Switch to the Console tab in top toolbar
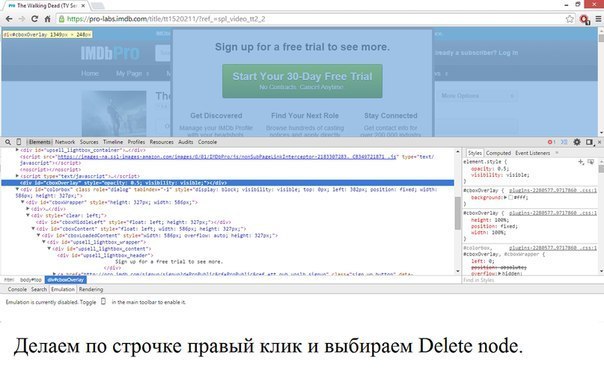The height and width of the screenshot is (385, 604). click(x=207, y=142)
